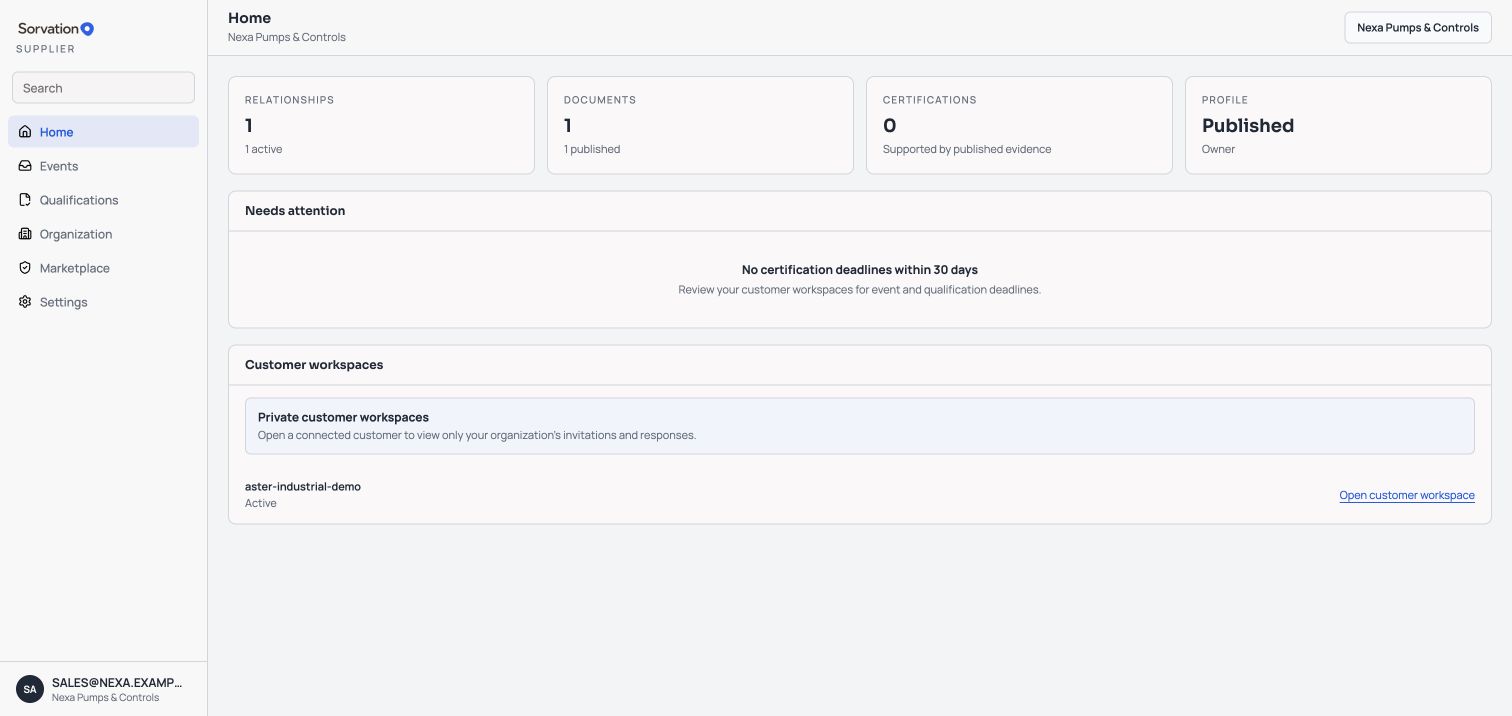Viewport: 1512px width, 716px height.
Task: Click the Marketplace shield icon
Action: click(25, 268)
